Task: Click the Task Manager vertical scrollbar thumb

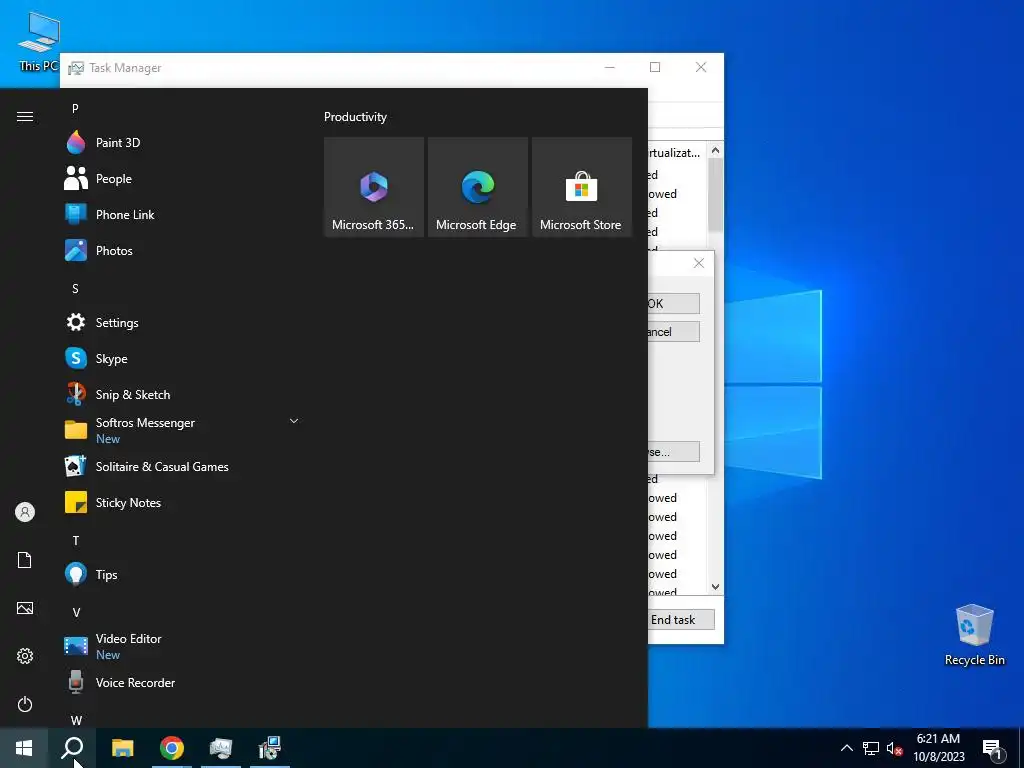Action: [x=715, y=193]
